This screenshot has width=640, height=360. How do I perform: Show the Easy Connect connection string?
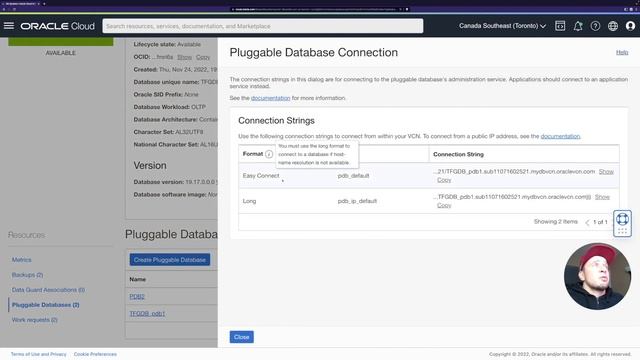606,171
